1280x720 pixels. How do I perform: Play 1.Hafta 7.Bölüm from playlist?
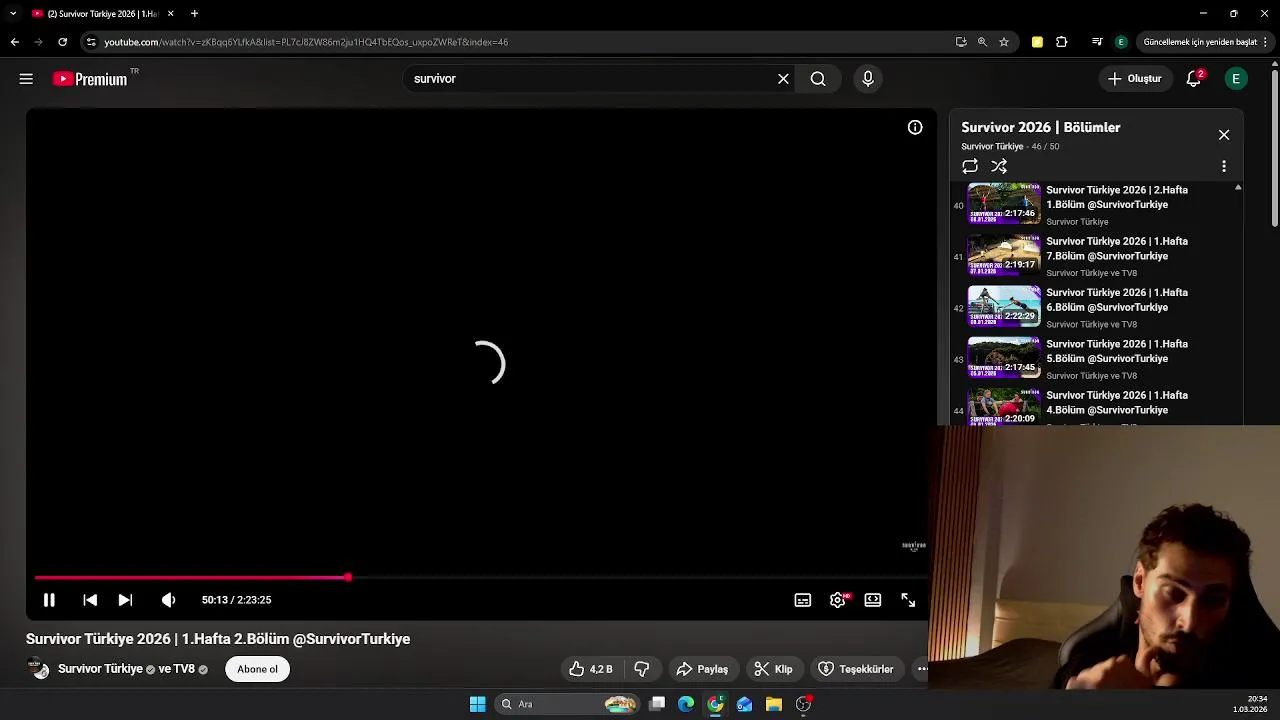[x=1097, y=256]
